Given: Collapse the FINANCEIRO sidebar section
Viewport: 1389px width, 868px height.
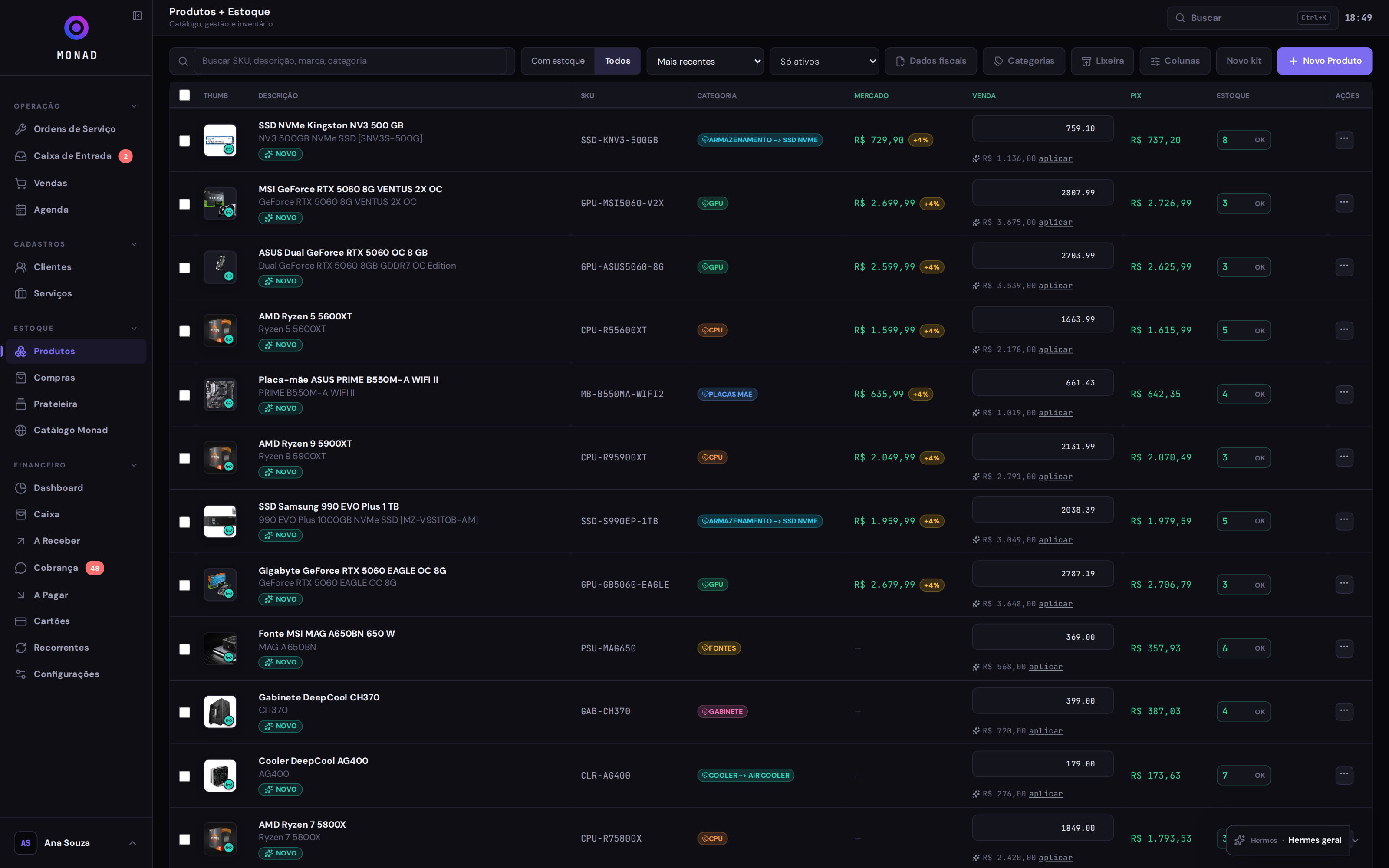Looking at the screenshot, I should (134, 465).
